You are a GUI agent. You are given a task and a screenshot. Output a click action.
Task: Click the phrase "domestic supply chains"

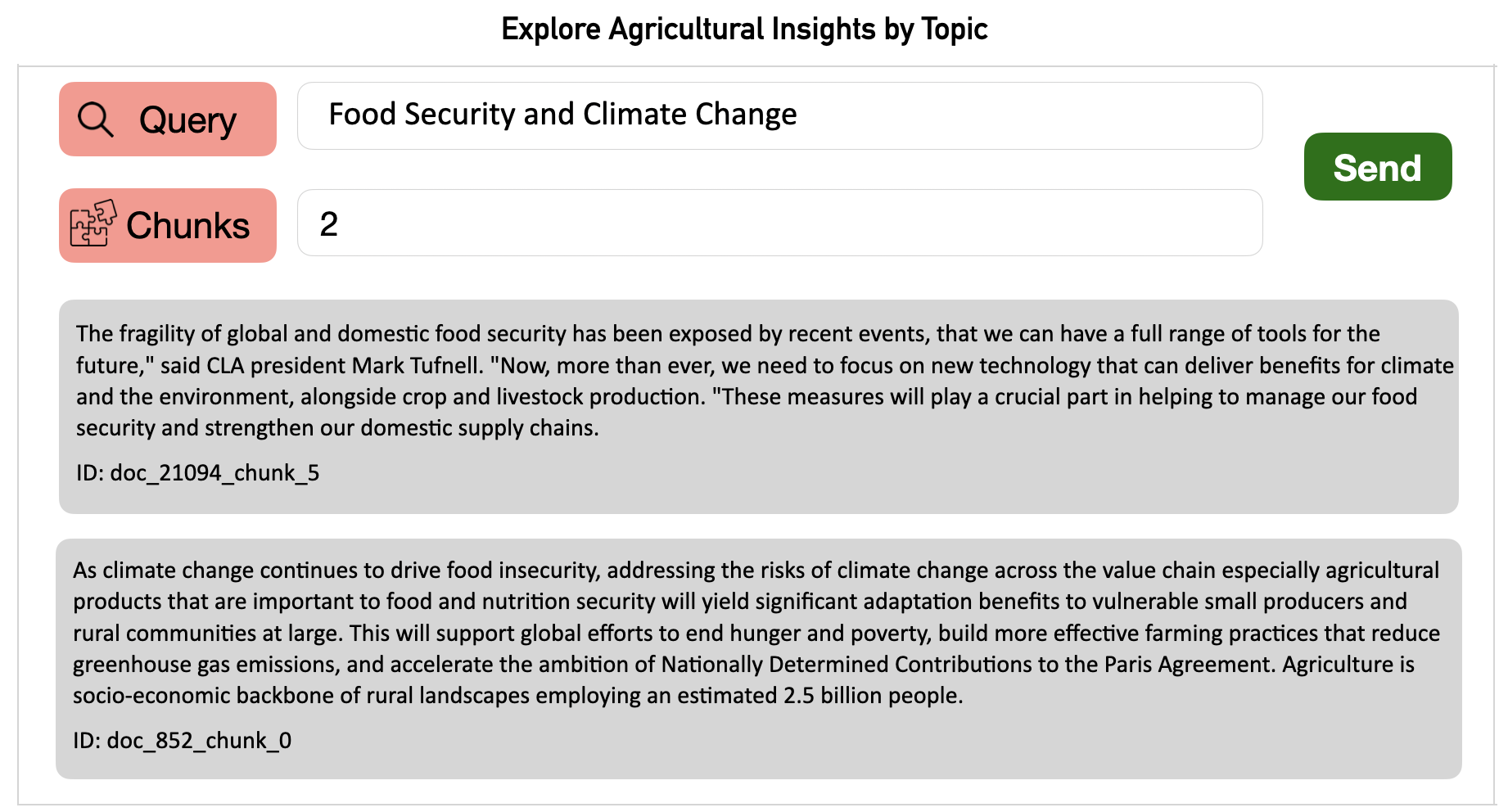[479, 428]
